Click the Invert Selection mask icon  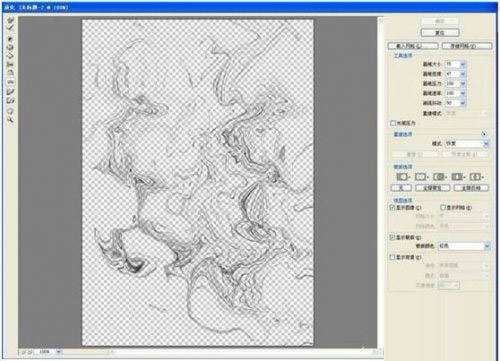[x=476, y=176]
